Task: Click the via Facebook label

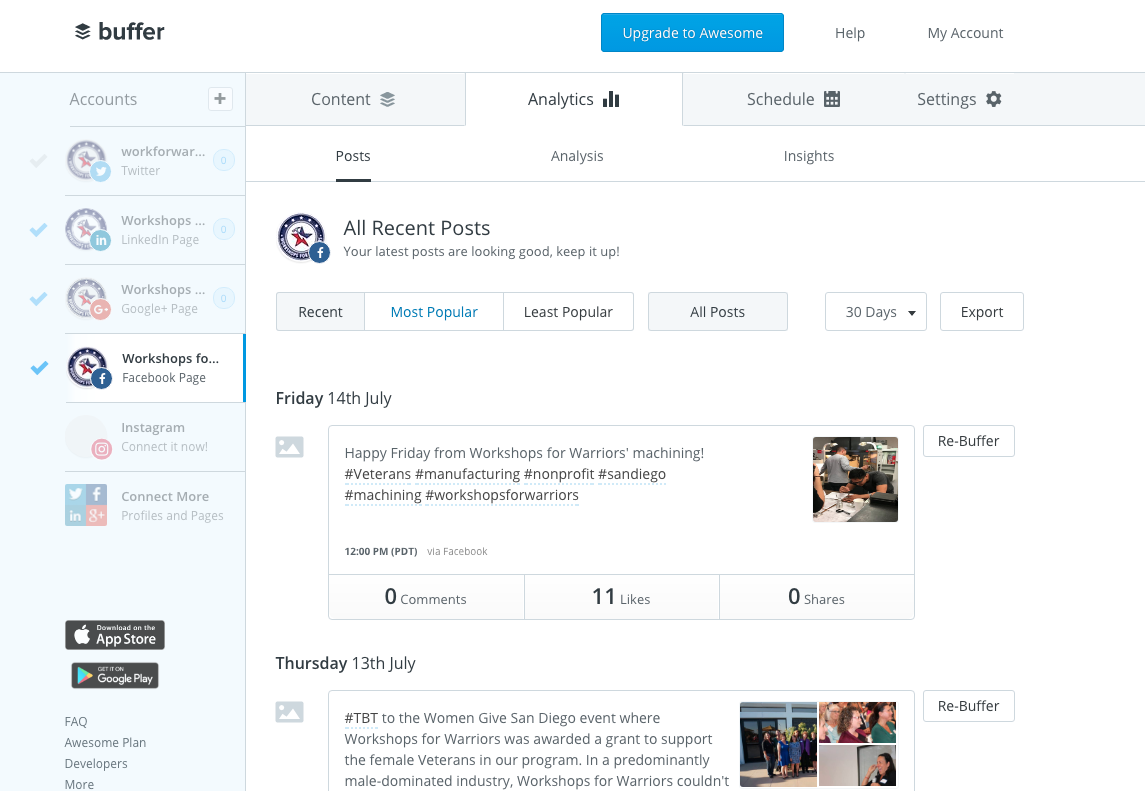Action: click(x=457, y=551)
